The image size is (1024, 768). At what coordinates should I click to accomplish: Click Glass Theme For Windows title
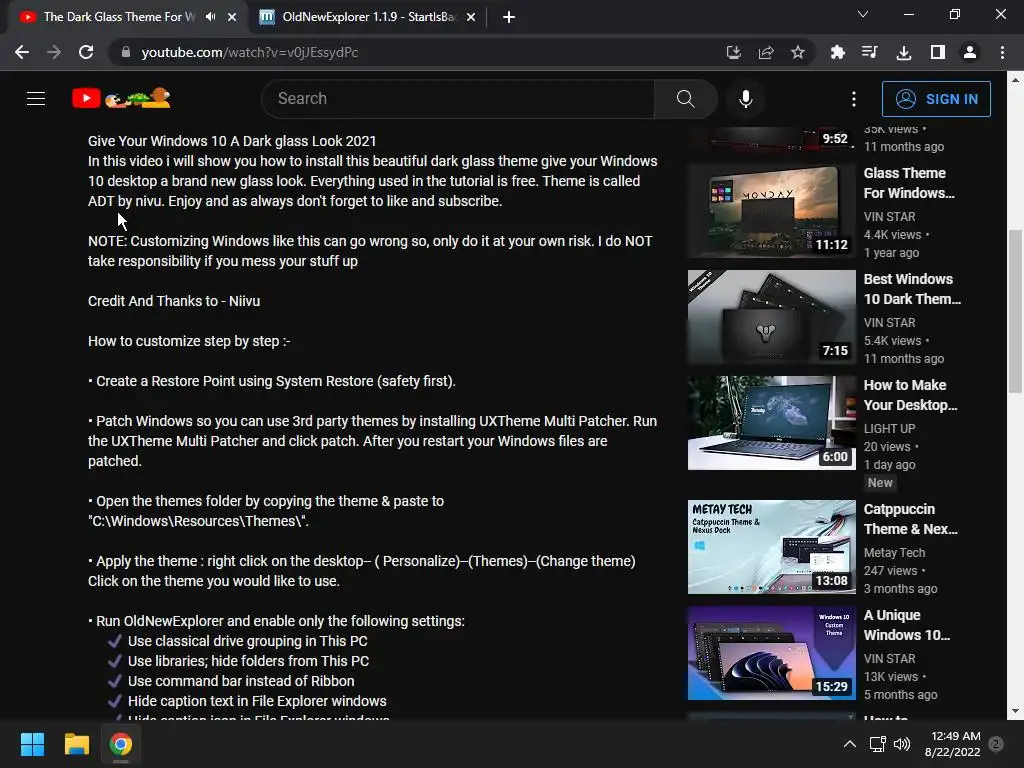[909, 183]
